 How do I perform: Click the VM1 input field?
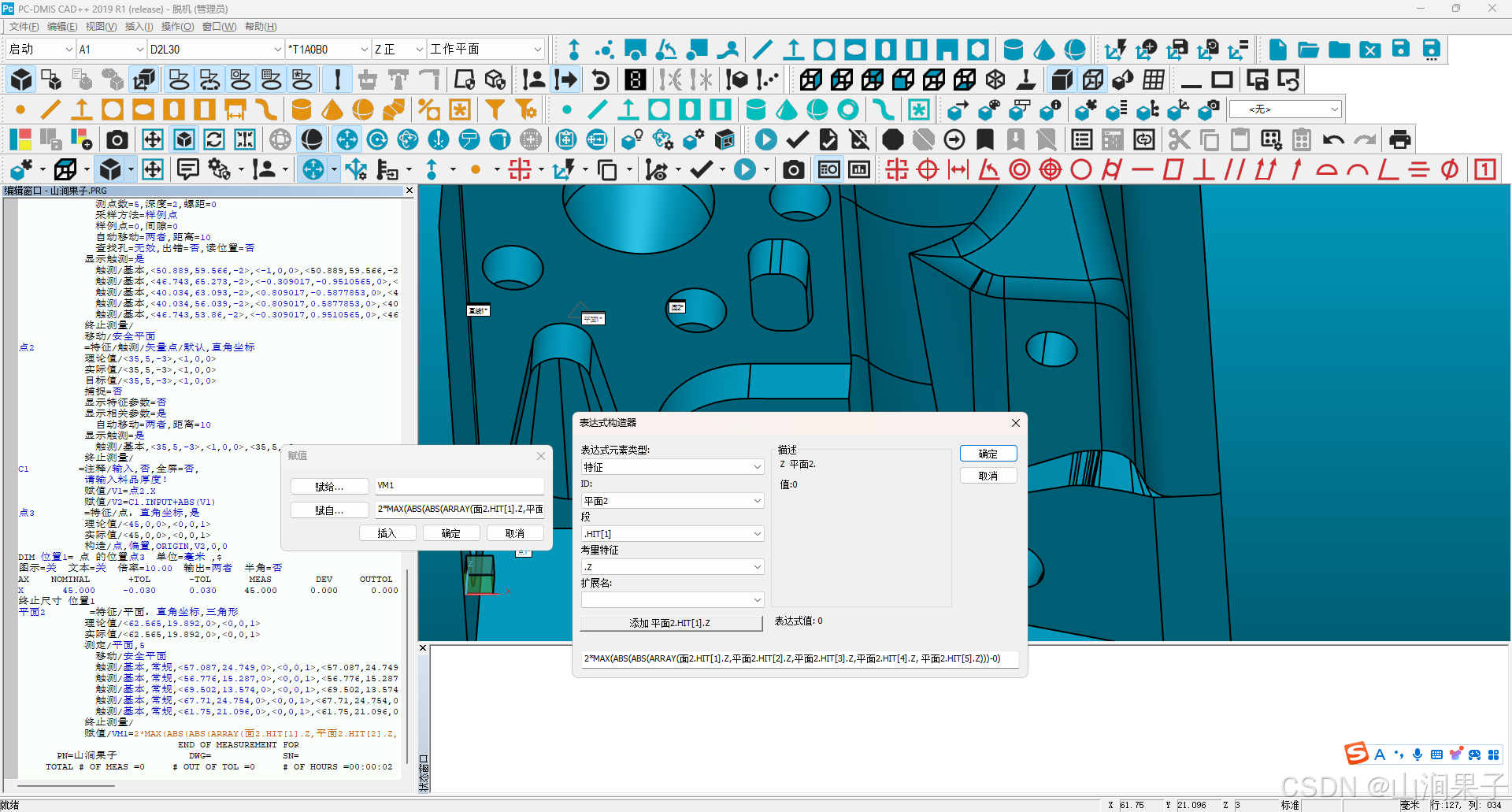[460, 486]
